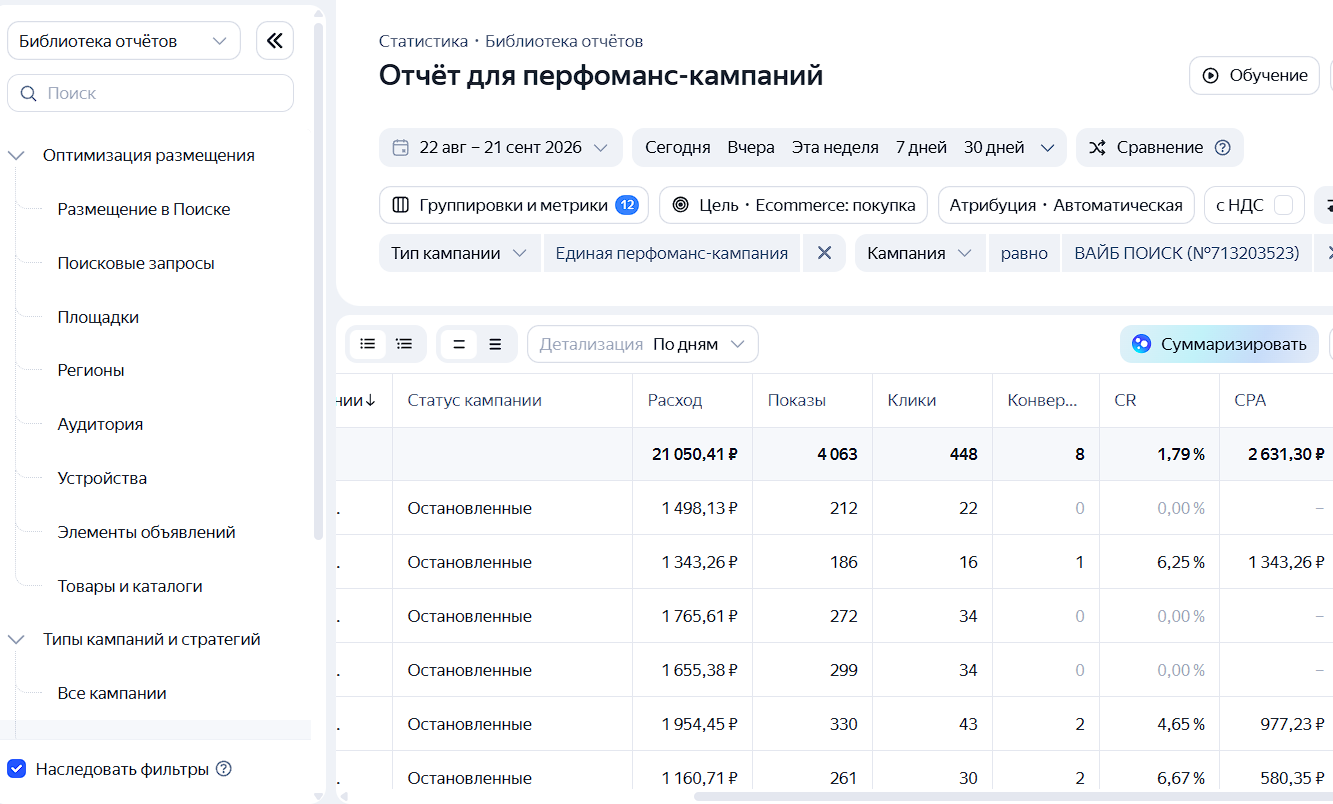Open the help icon beside Сравнение
Viewport: 1333px width, 804px height.
coord(1222,147)
